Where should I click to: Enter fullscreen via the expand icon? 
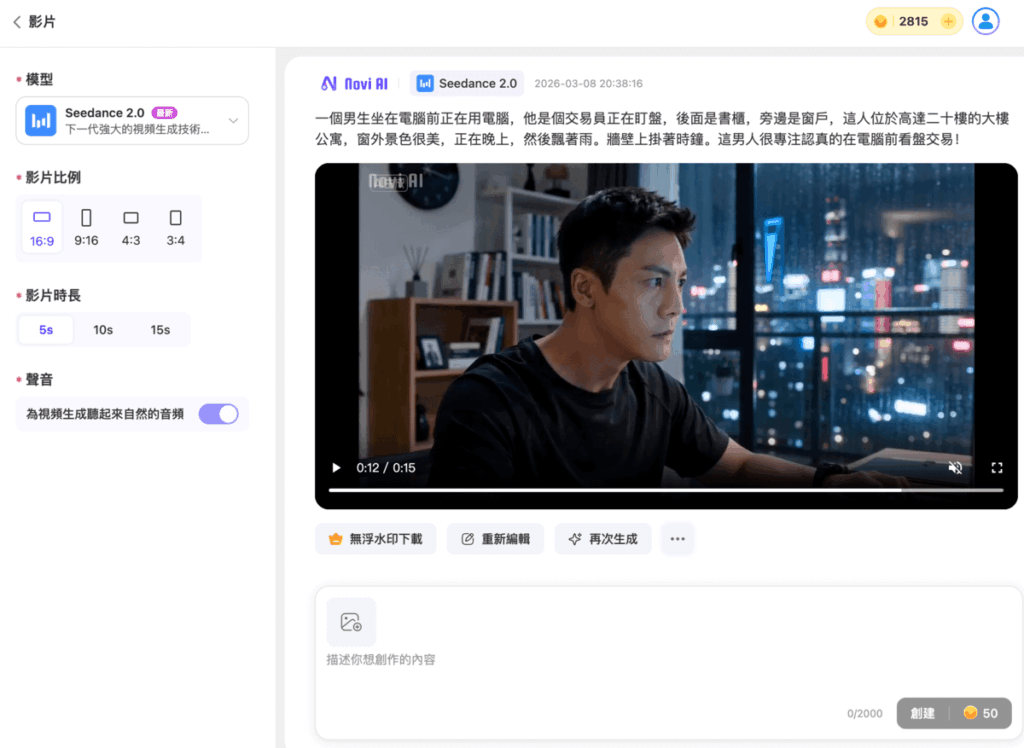996,467
